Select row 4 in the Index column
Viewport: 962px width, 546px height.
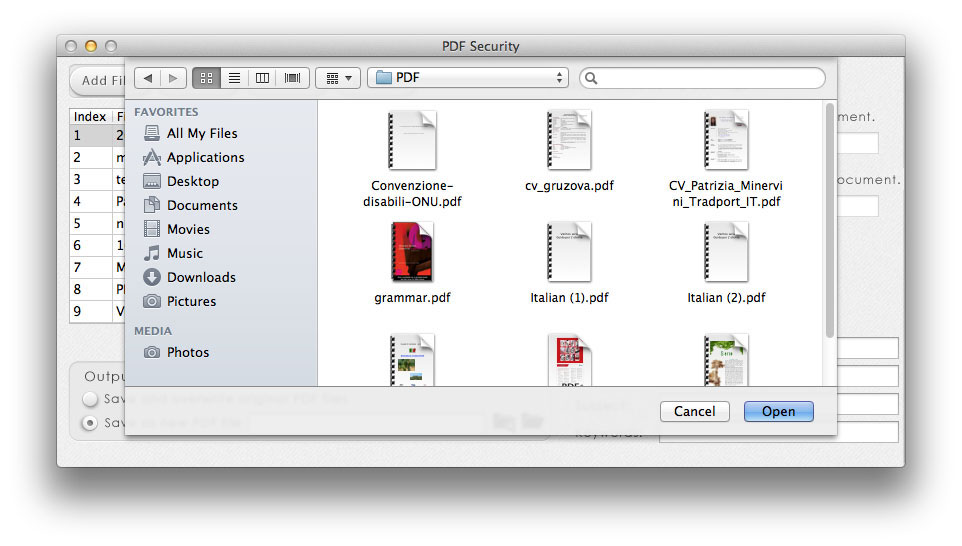[x=91, y=201]
